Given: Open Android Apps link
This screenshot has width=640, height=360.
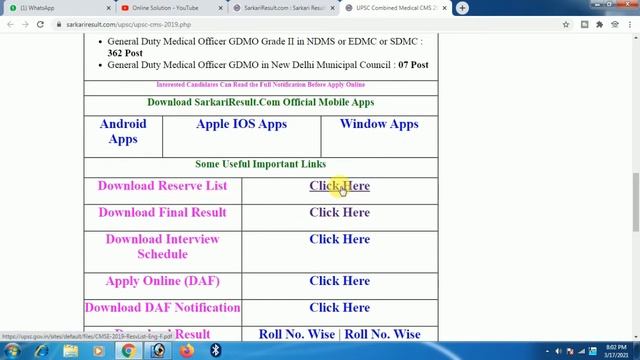Looking at the screenshot, I should coord(123,131).
